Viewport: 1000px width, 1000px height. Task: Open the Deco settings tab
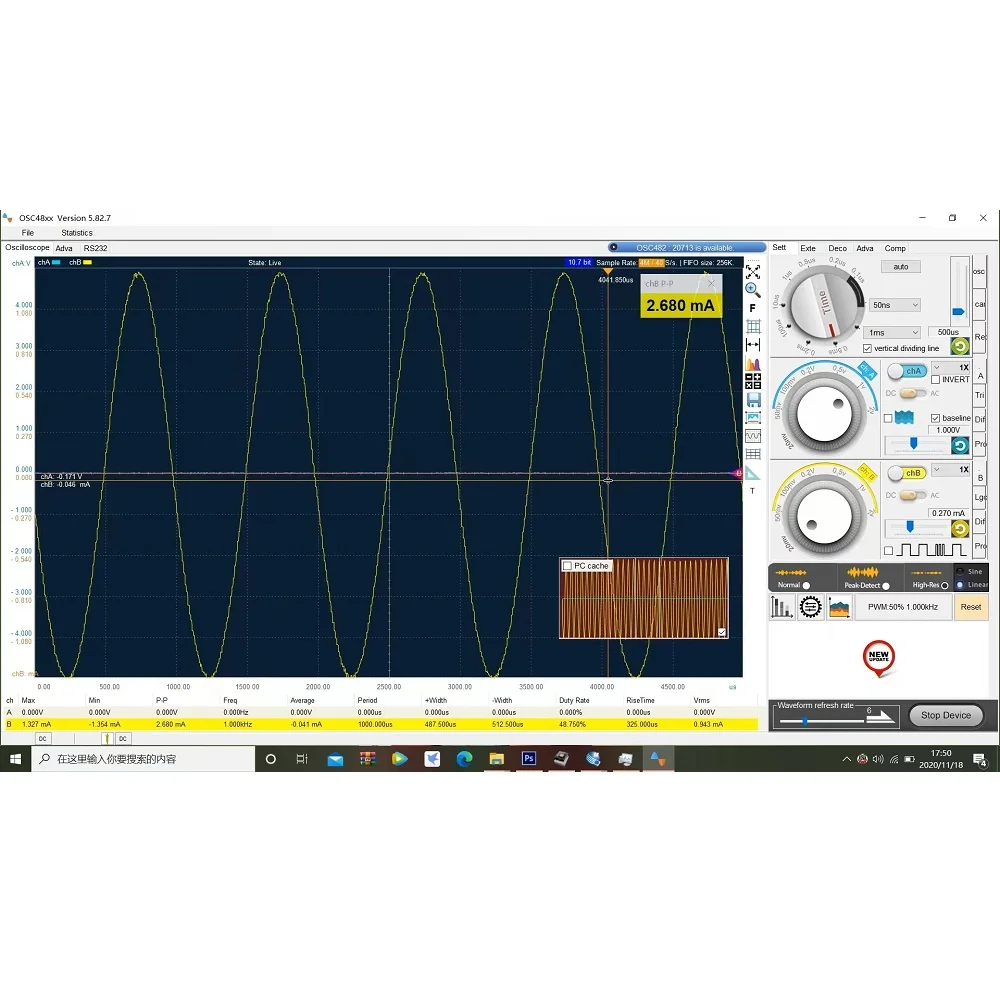coord(837,248)
